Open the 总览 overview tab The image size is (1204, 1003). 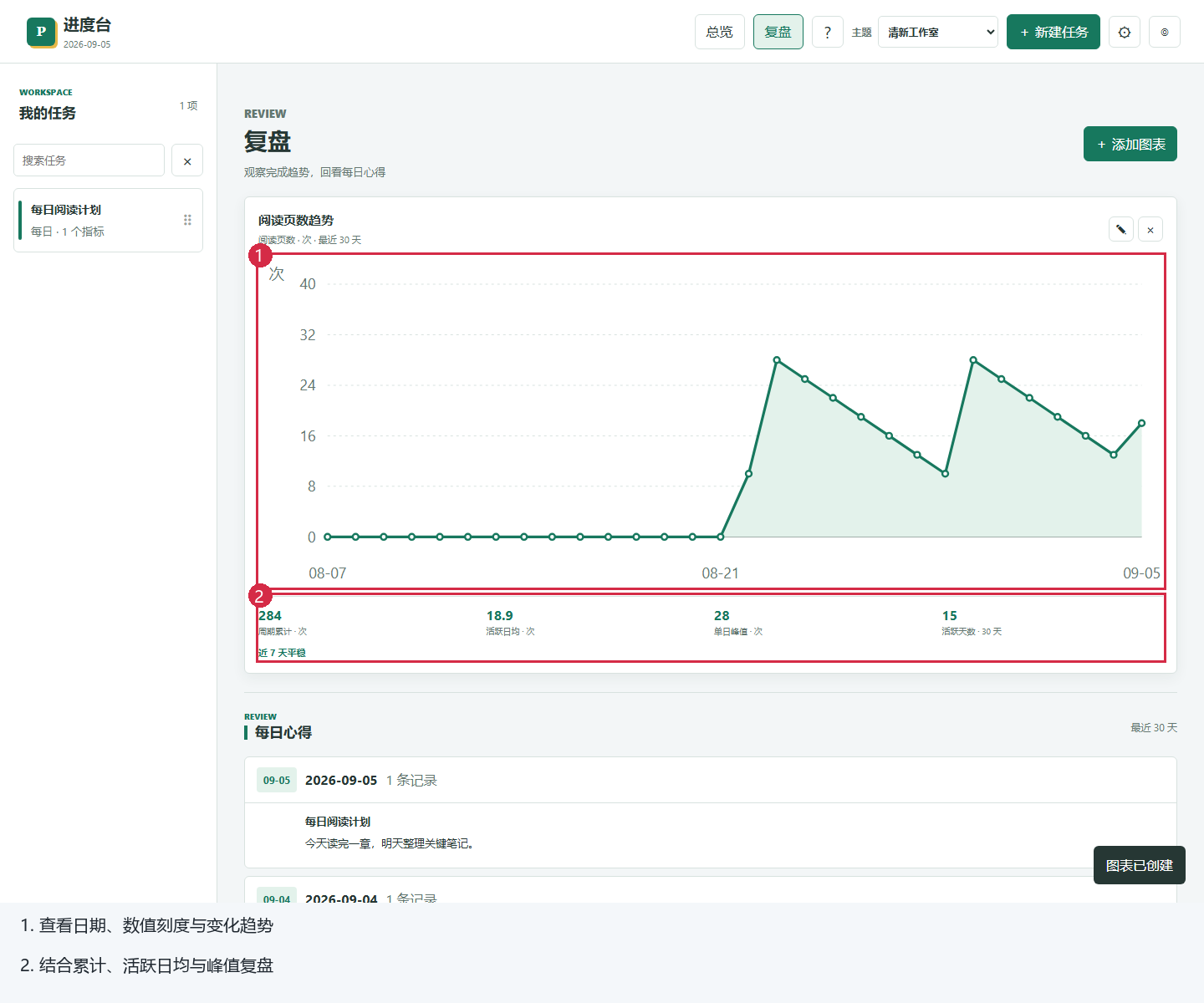(x=720, y=32)
